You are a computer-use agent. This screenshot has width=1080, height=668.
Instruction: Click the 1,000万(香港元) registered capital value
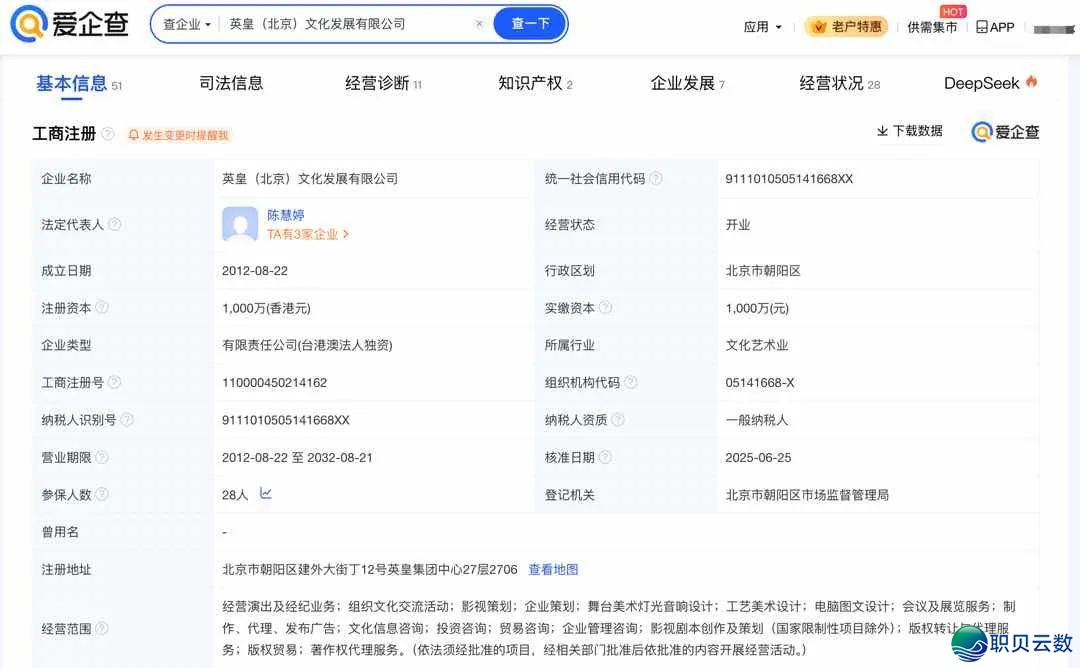tap(266, 308)
